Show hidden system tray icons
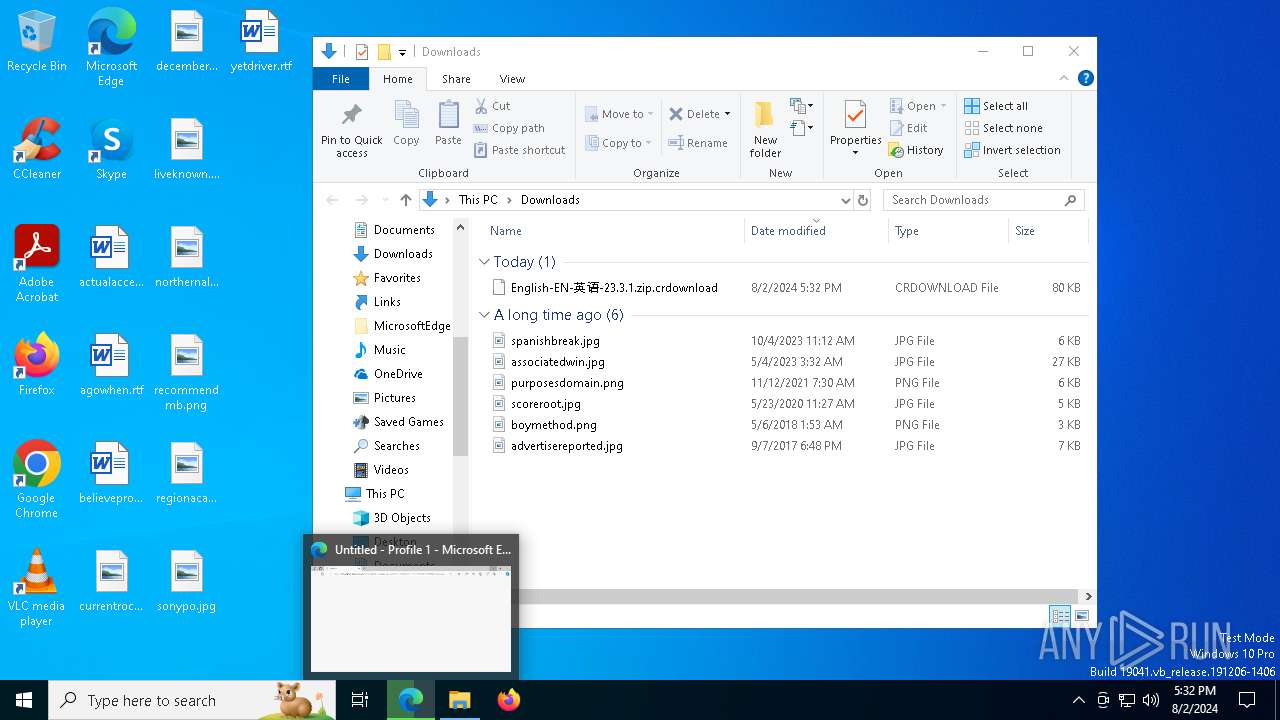This screenshot has width=1280, height=720. (x=1078, y=700)
